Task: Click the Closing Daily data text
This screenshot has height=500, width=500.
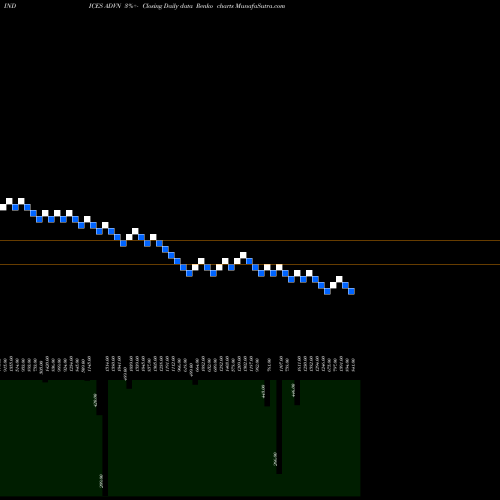Action: (168, 6)
